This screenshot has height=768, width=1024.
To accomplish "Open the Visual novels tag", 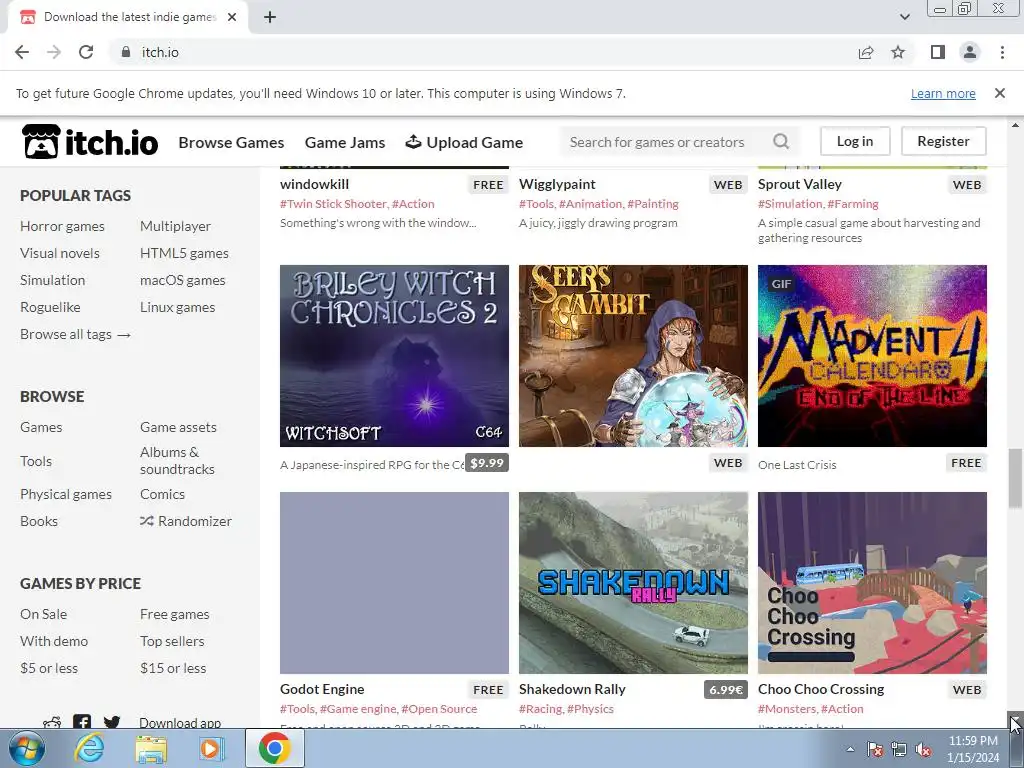I will pos(60,253).
